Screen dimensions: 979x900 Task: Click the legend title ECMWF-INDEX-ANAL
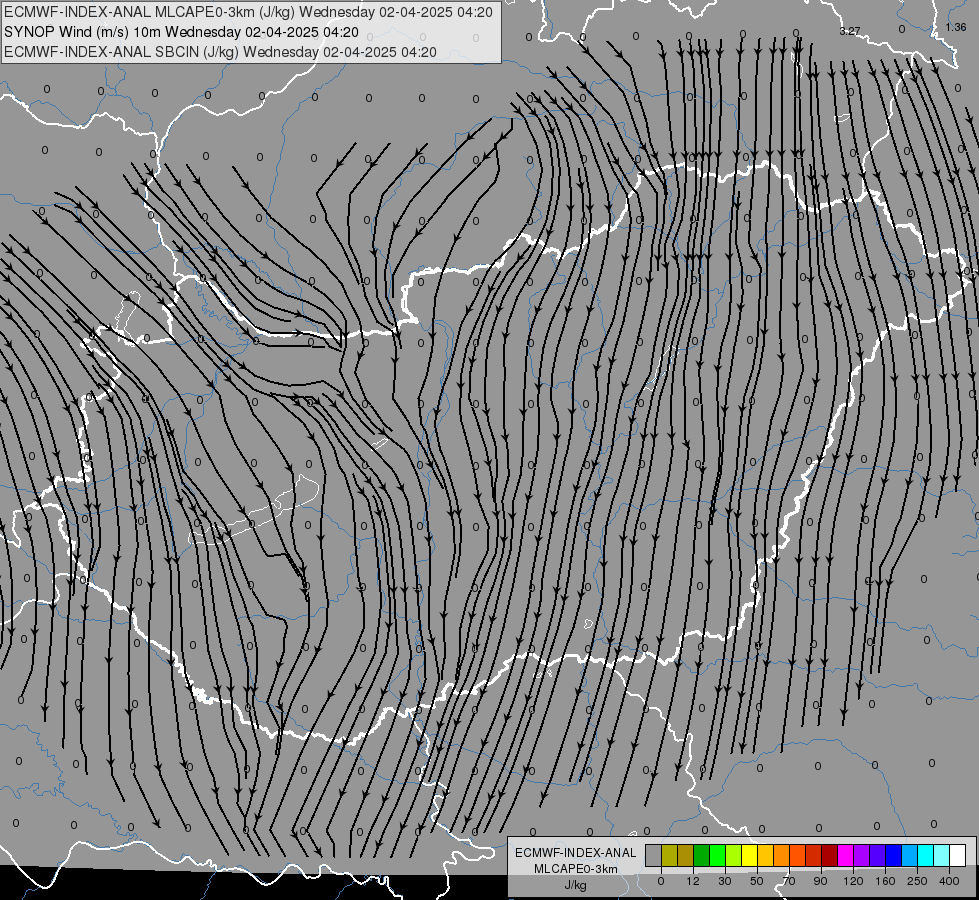tap(576, 853)
